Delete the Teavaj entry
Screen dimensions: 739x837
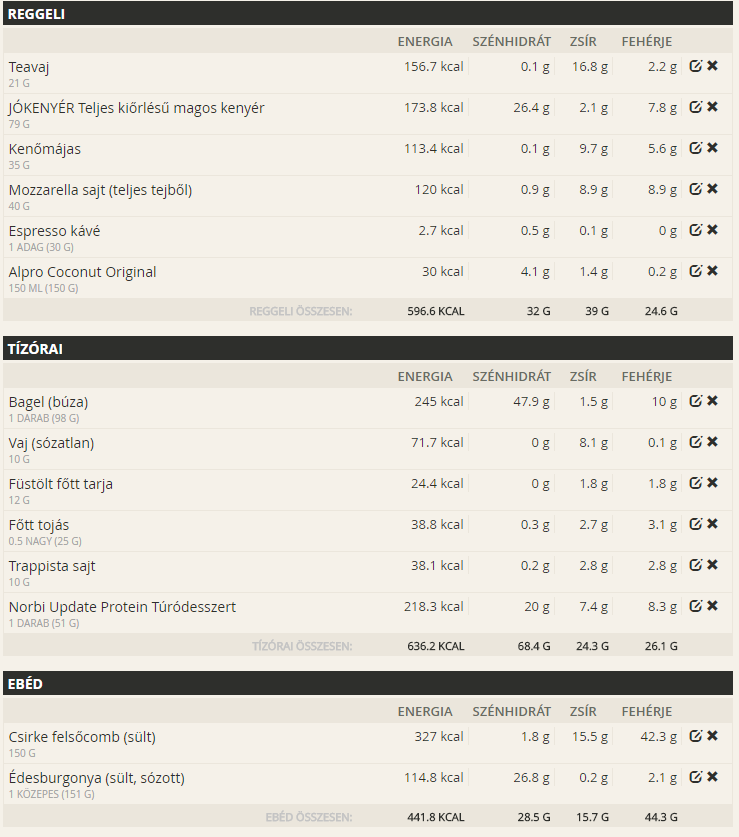712,66
